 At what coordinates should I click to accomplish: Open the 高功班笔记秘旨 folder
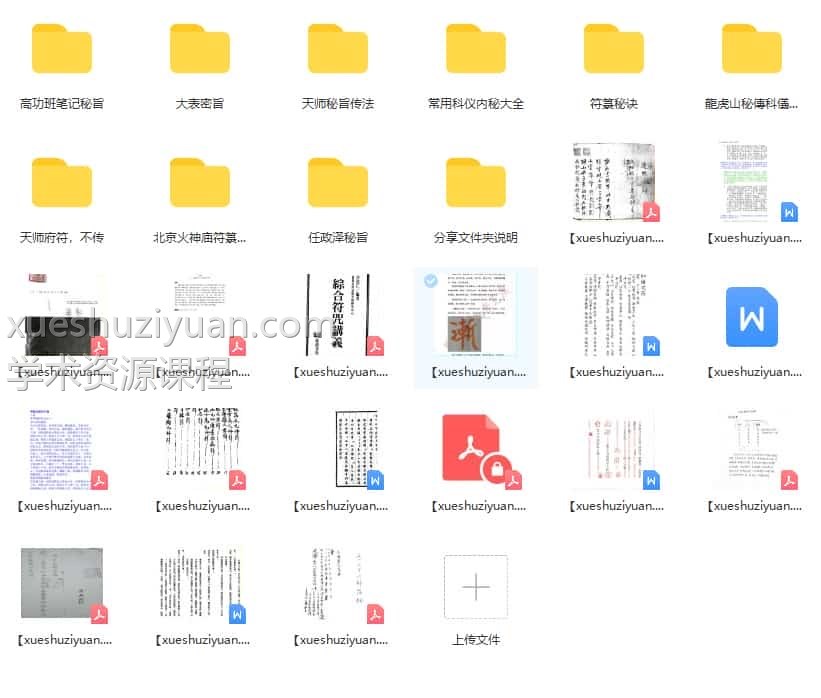tap(62, 50)
